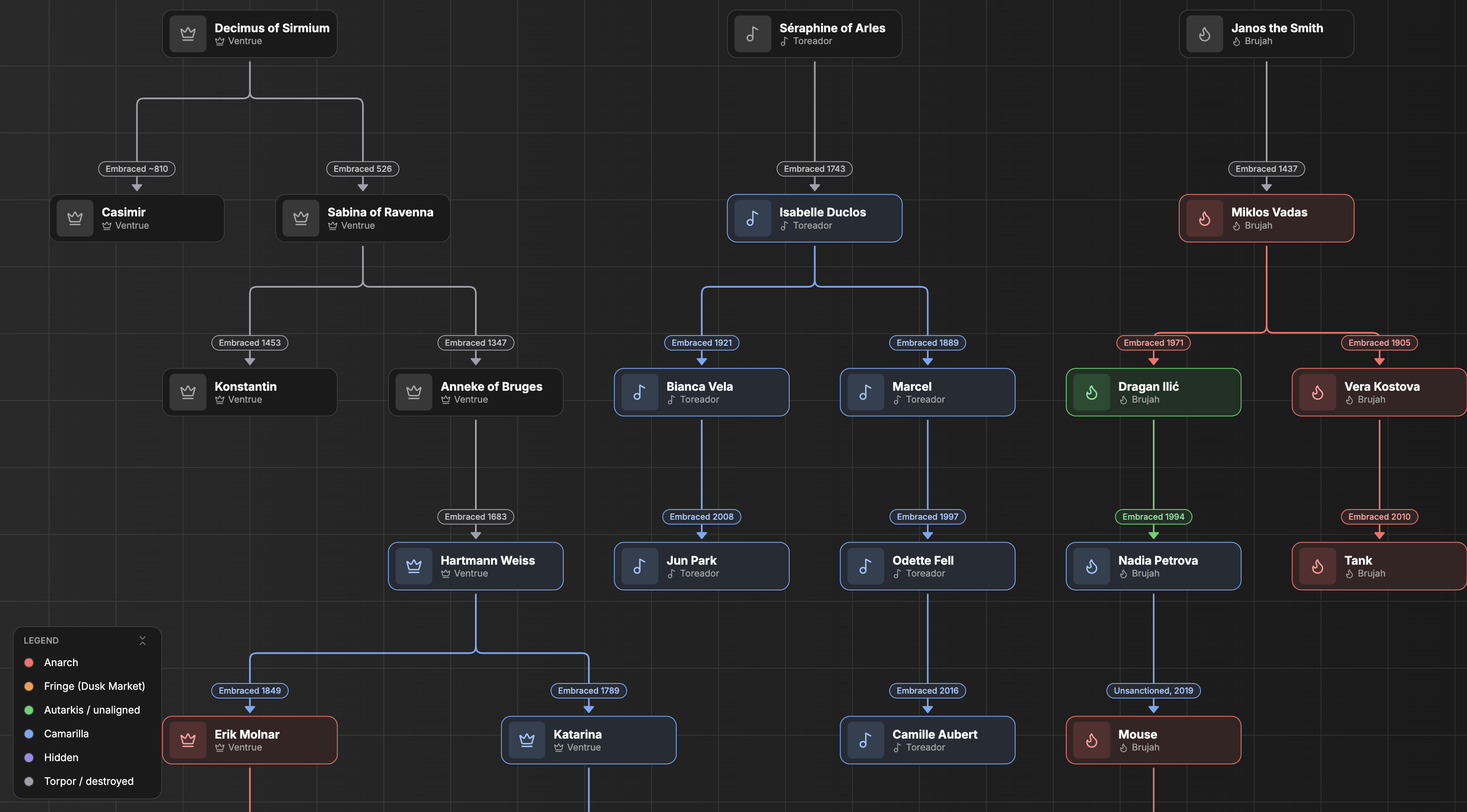This screenshot has height=812, width=1467.
Task: Select the 'Janos the Smith' name text
Action: (x=1277, y=28)
